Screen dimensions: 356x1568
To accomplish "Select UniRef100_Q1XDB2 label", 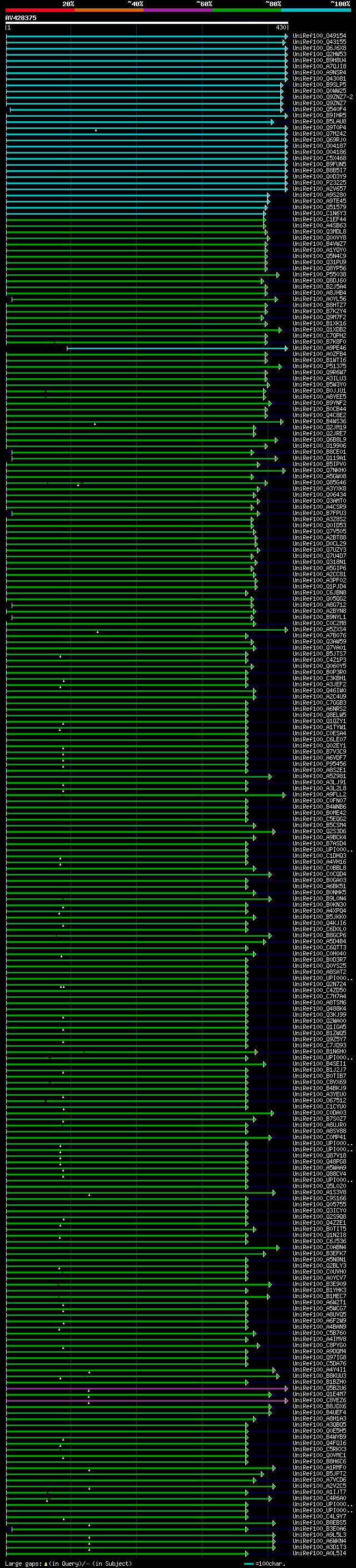I will tap(319, 330).
